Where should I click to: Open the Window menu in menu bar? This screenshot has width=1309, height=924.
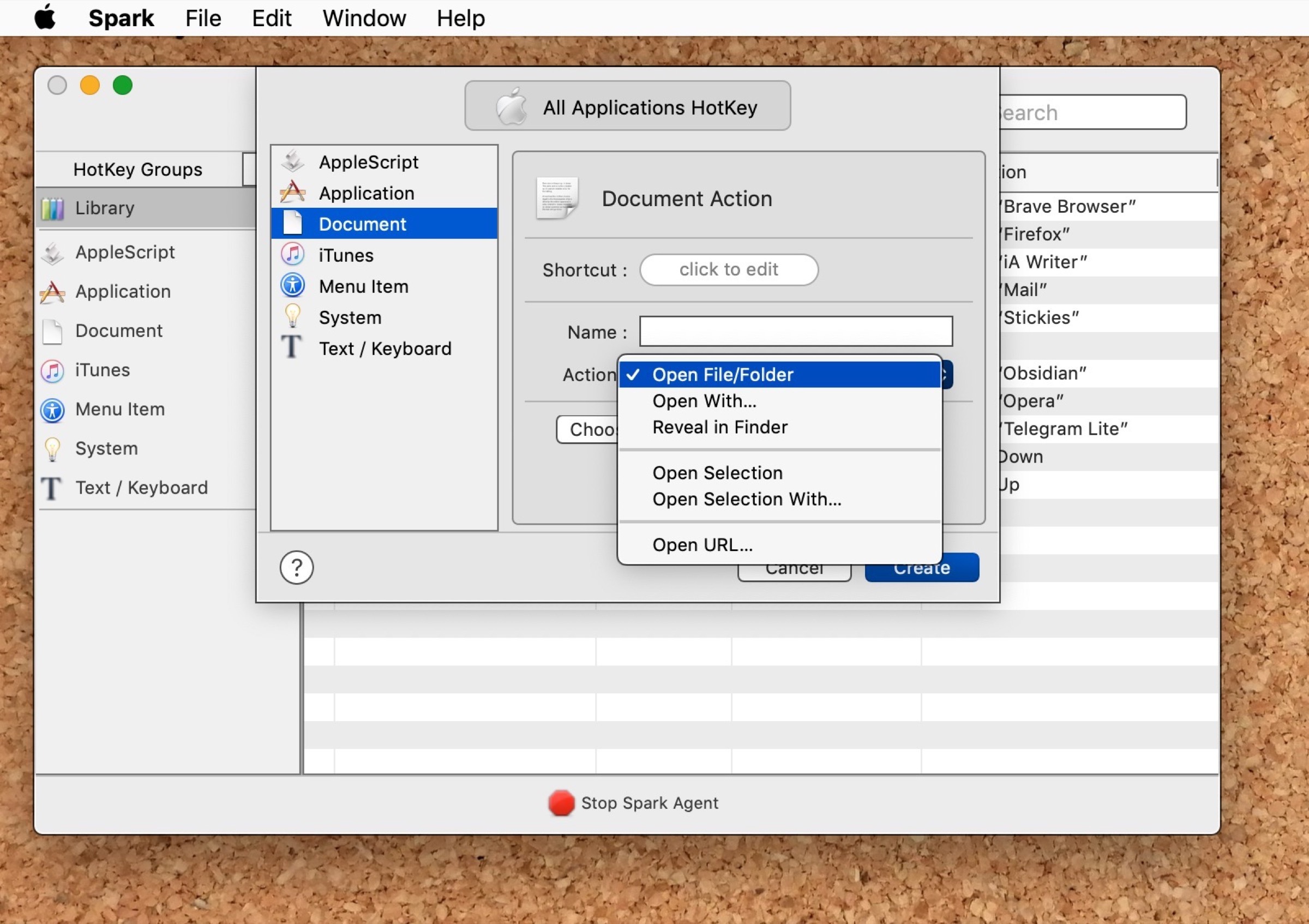click(x=364, y=18)
